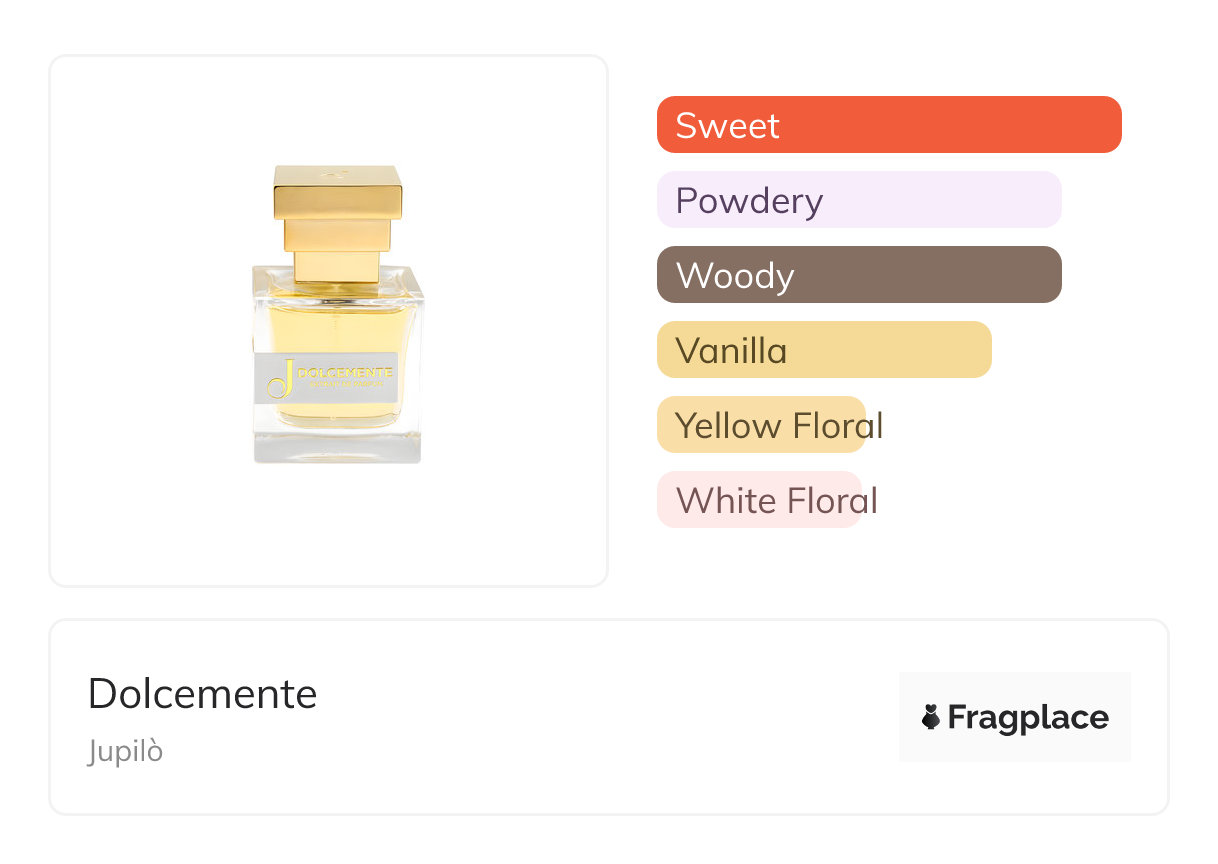
Task: Click the clear glass base of the bottle
Action: coord(337,446)
